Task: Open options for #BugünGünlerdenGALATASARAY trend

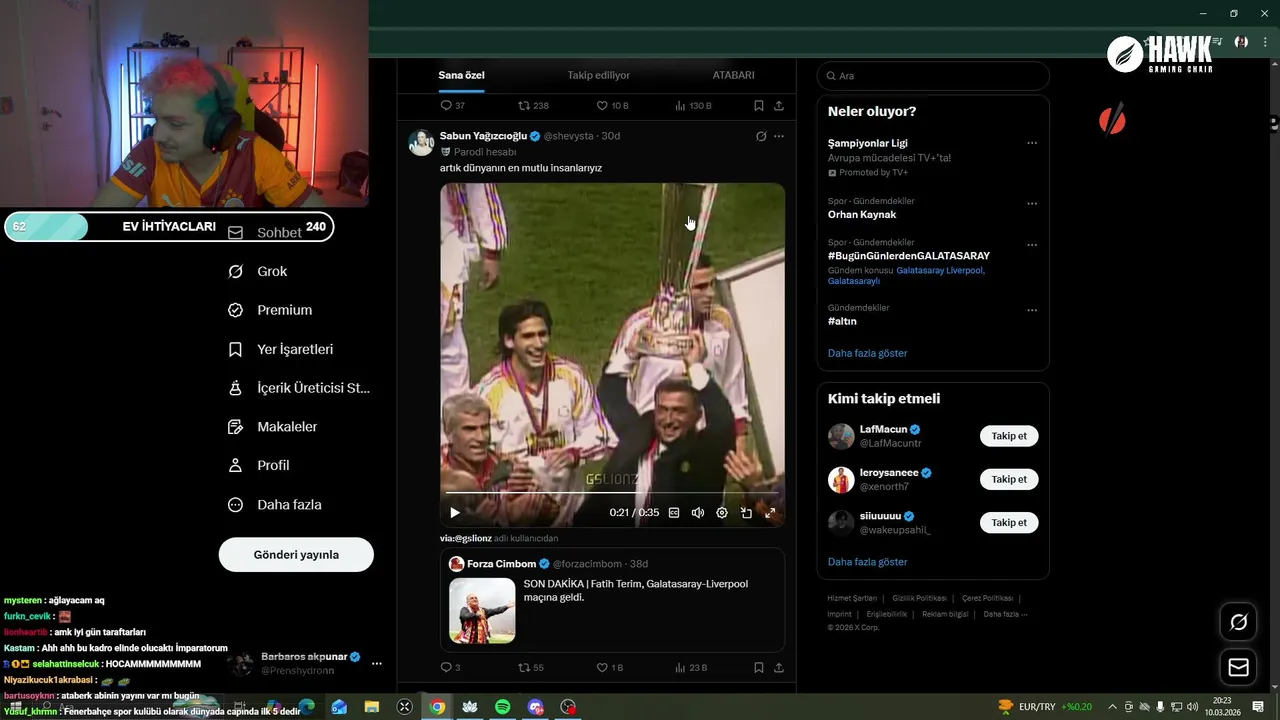Action: point(1032,245)
